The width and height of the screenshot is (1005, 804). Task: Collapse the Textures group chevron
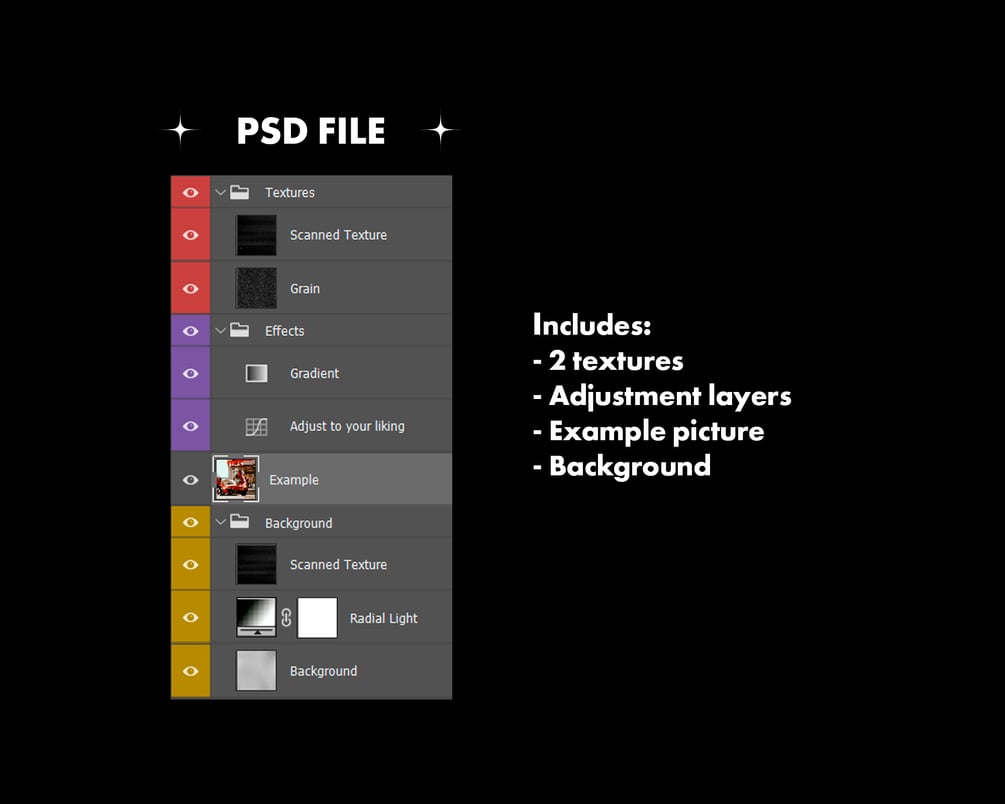(220, 192)
